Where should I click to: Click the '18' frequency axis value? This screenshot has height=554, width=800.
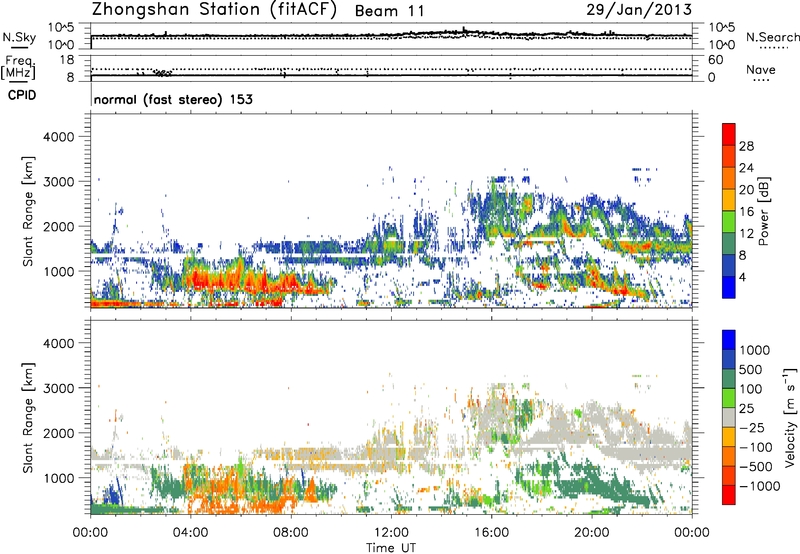[67, 60]
